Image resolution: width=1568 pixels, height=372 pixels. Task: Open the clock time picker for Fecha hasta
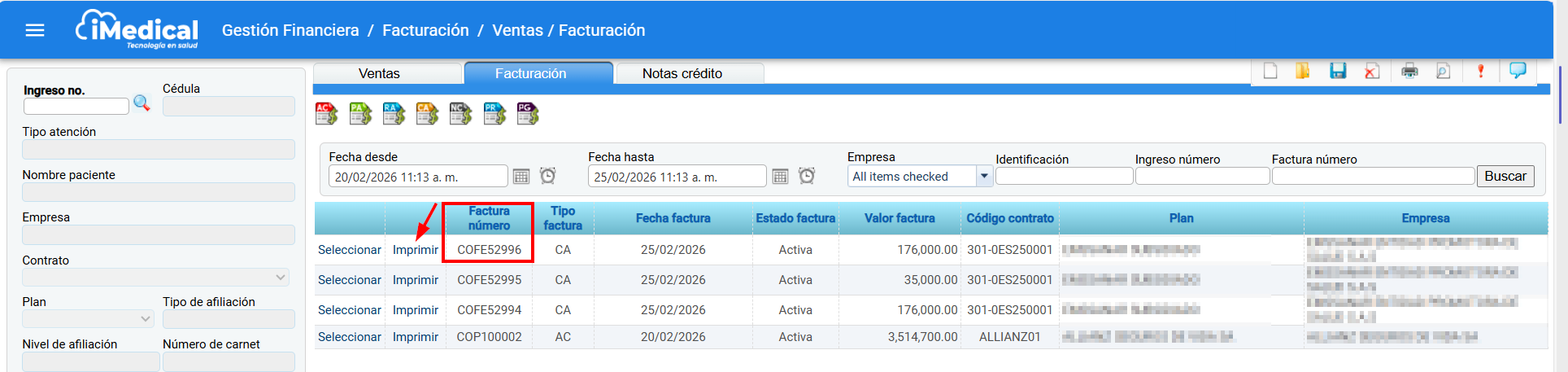tap(807, 177)
